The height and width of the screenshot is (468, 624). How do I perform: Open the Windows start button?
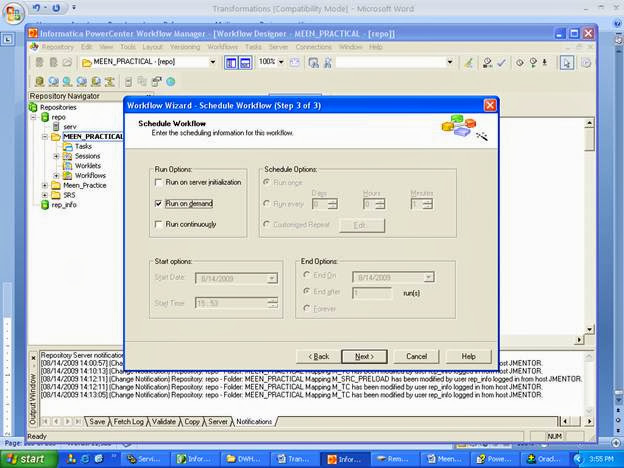26,459
